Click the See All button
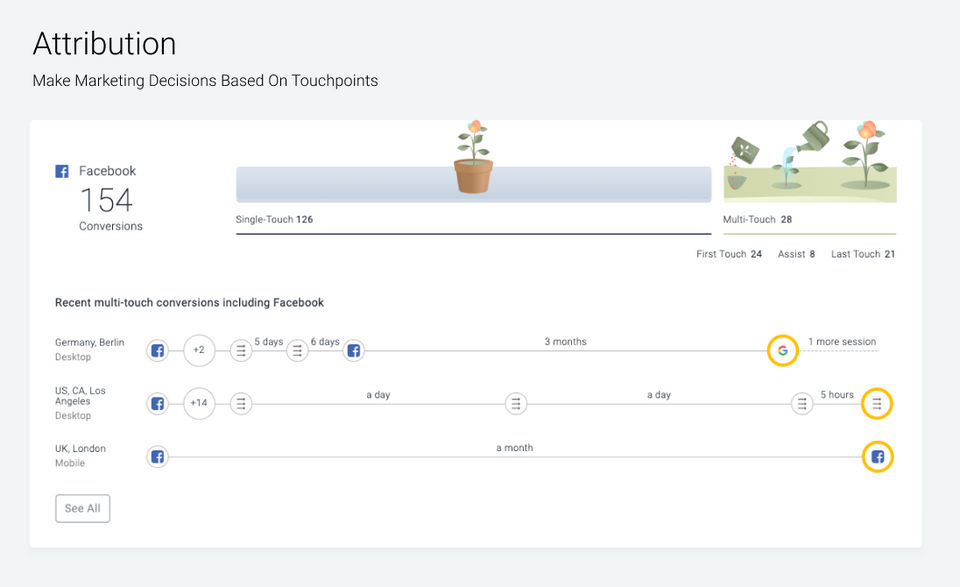Screen dimensions: 960x587 tap(83, 508)
